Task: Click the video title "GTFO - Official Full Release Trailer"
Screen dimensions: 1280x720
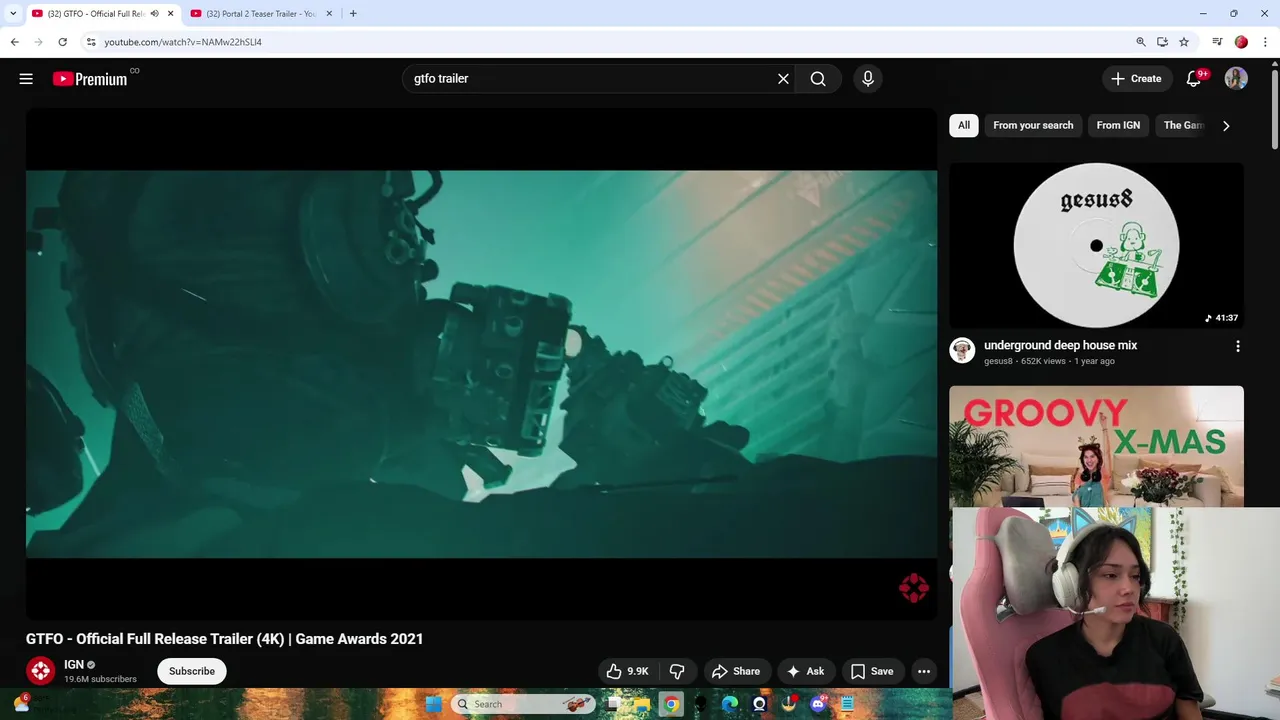Action: coord(224,639)
